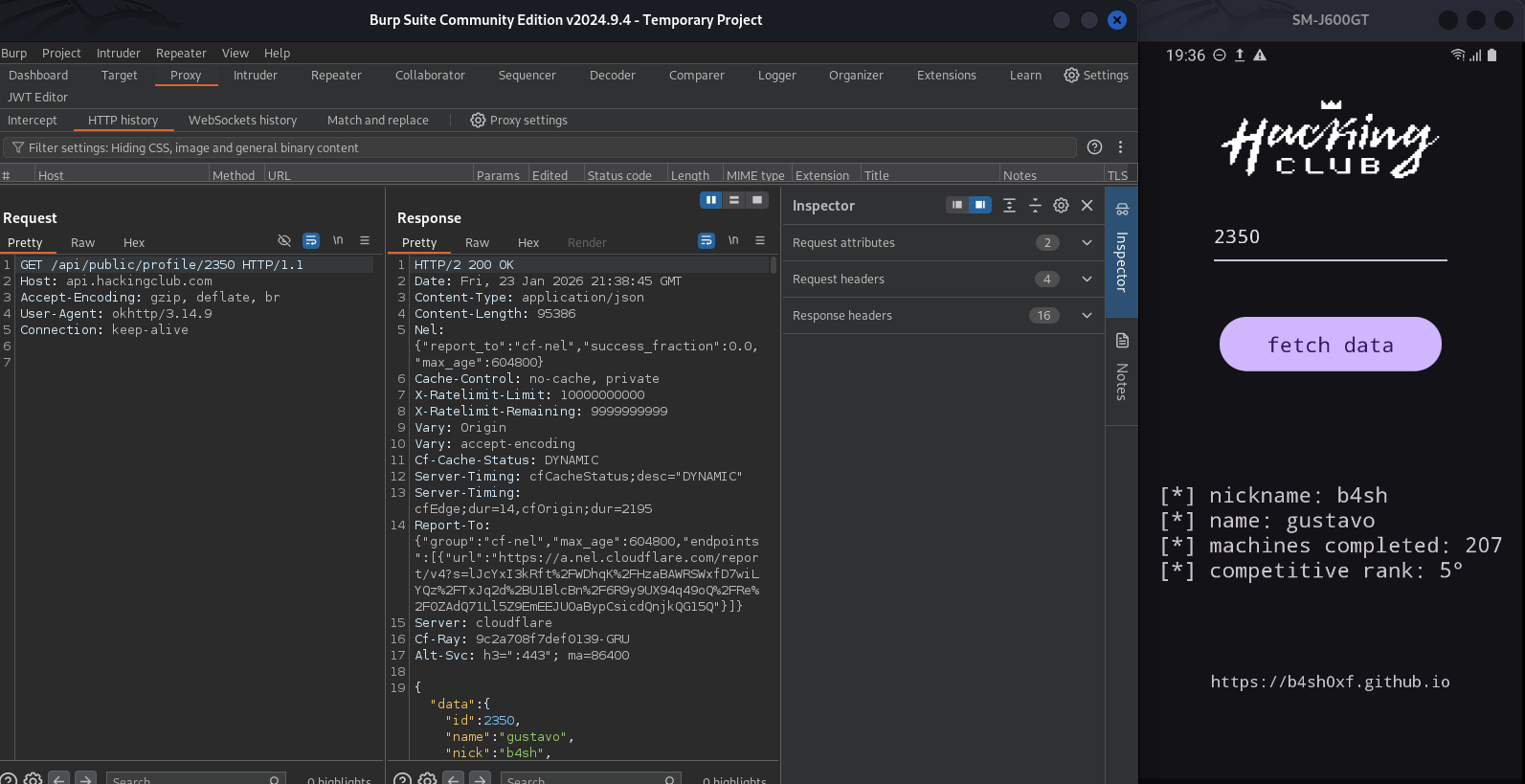Select Raw view in Request pane
The image size is (1525, 784).
[83, 242]
